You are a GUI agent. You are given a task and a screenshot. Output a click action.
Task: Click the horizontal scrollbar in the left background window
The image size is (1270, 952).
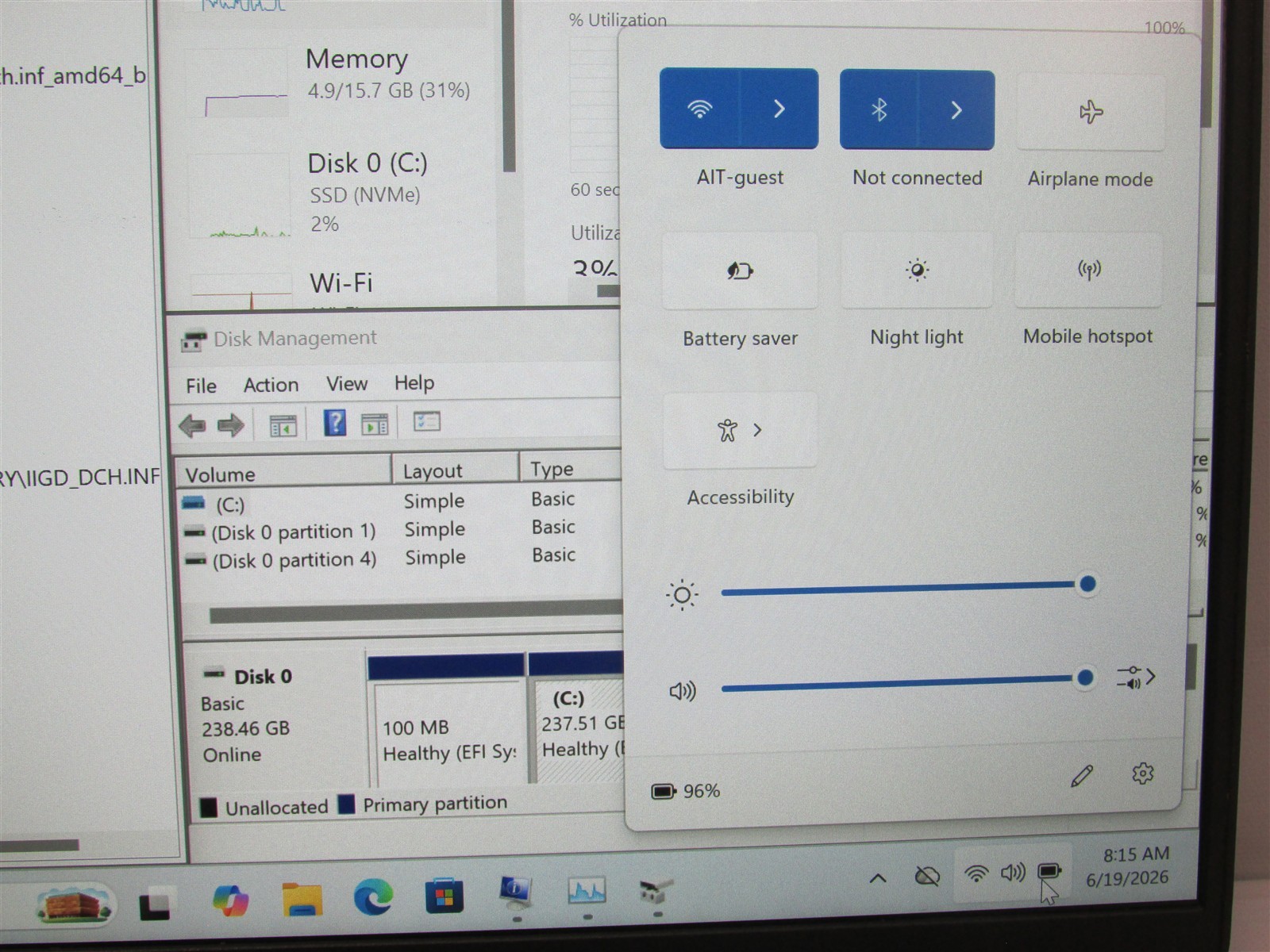click(40, 846)
